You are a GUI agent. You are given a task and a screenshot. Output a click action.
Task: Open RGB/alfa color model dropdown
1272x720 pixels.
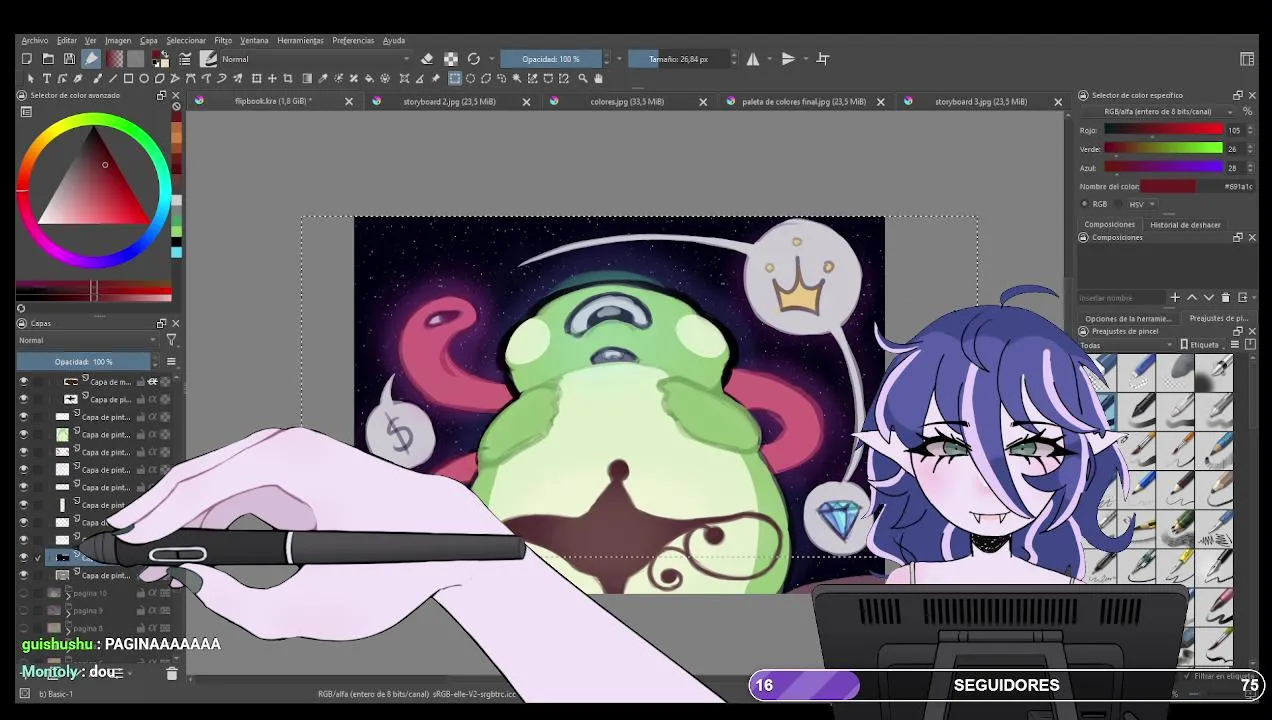pos(1157,111)
